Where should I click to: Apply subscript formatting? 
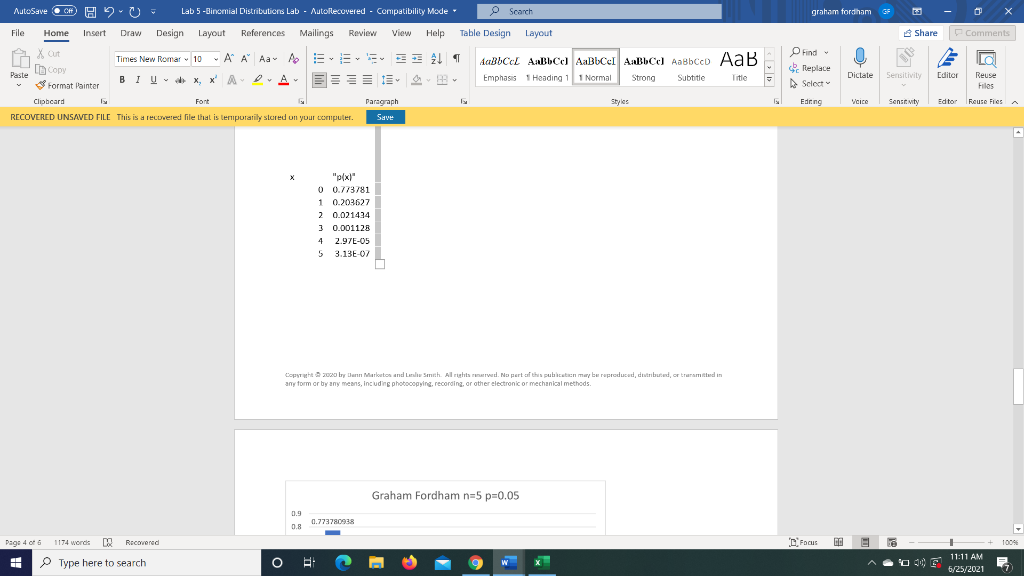click(196, 80)
